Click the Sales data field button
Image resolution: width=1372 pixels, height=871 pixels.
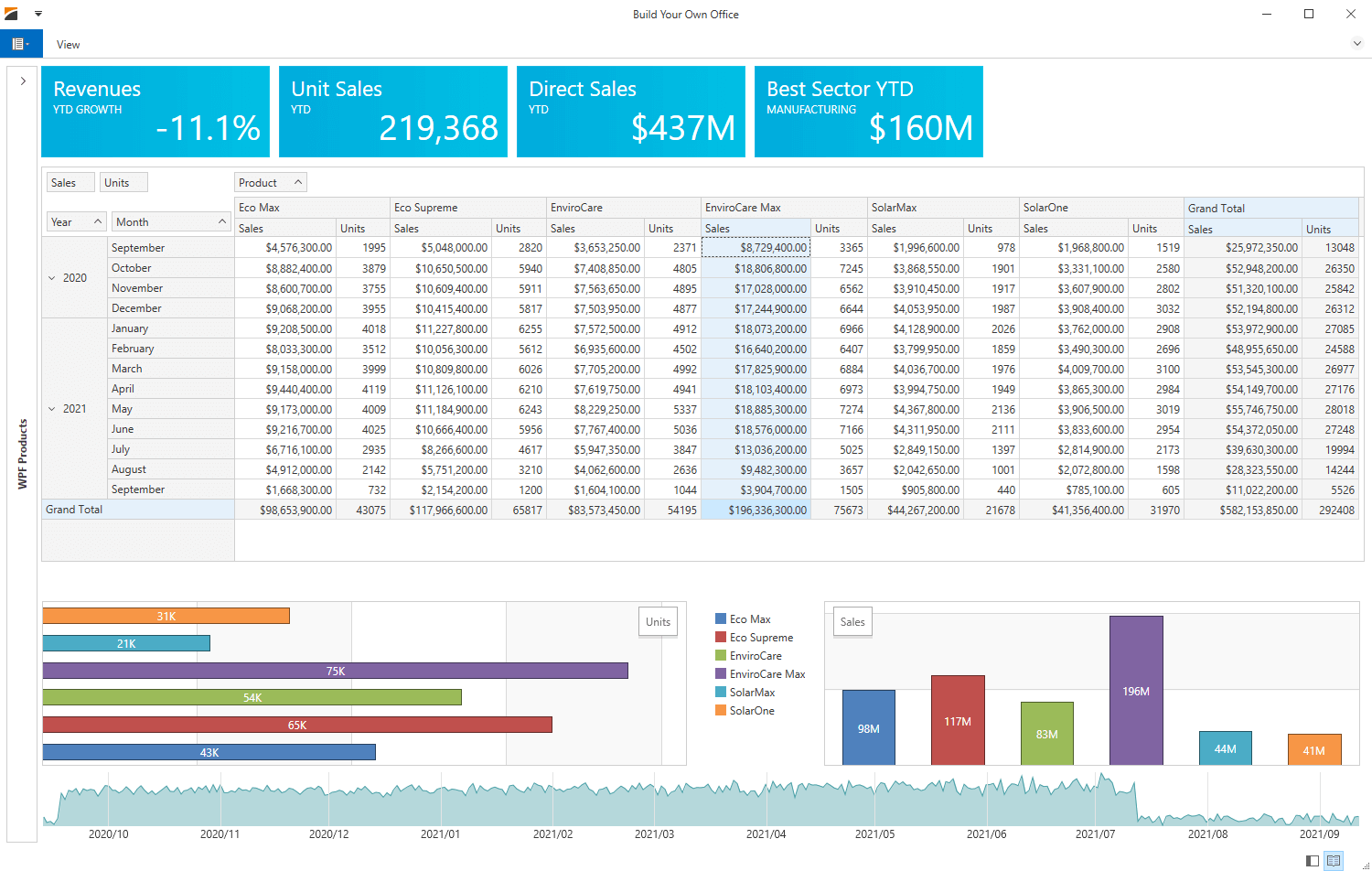[x=70, y=183]
